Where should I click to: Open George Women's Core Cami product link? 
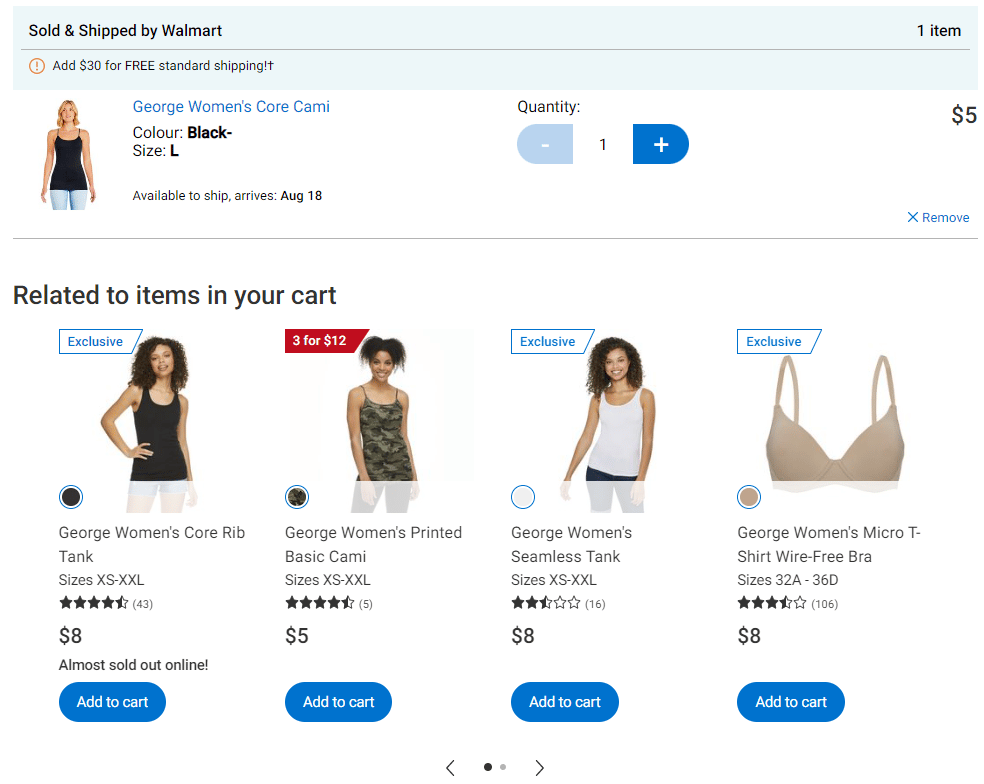(x=231, y=107)
